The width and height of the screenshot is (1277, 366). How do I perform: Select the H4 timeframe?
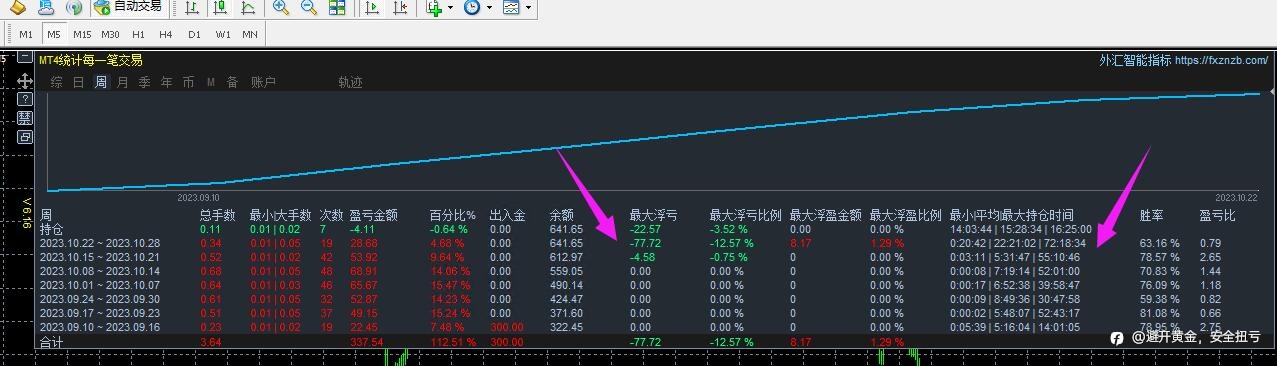coord(166,34)
